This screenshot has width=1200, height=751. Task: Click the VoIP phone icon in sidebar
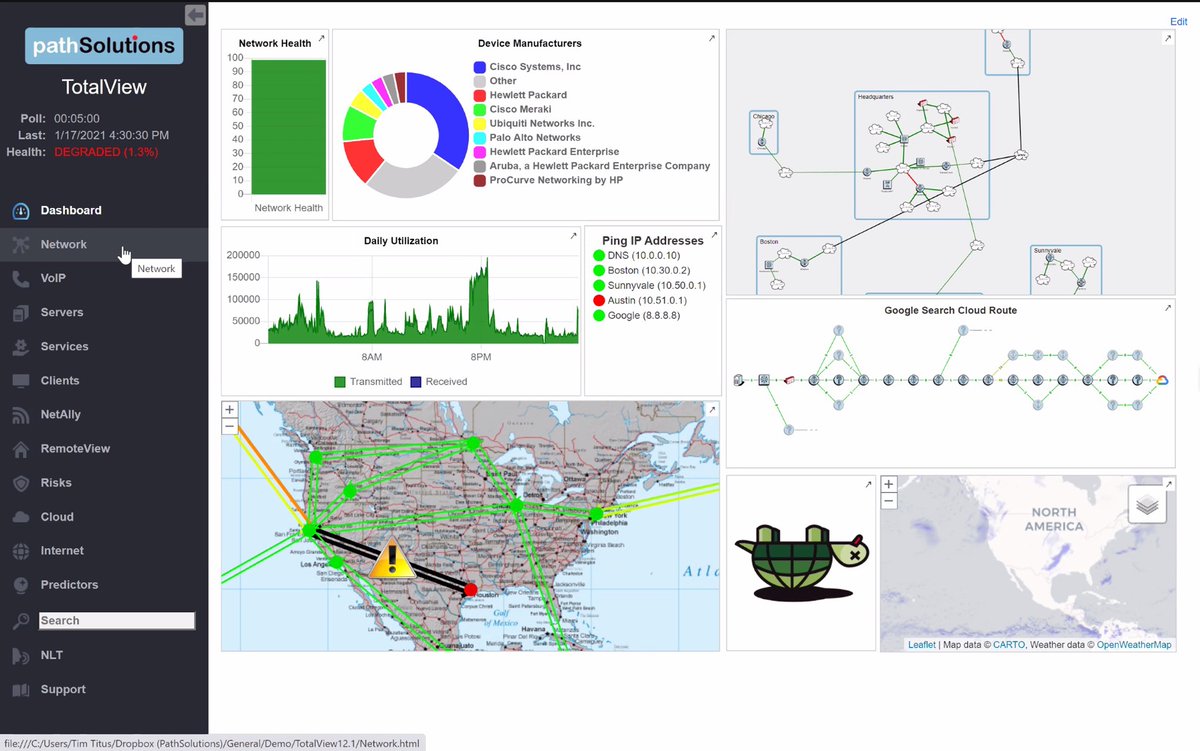[21, 279]
